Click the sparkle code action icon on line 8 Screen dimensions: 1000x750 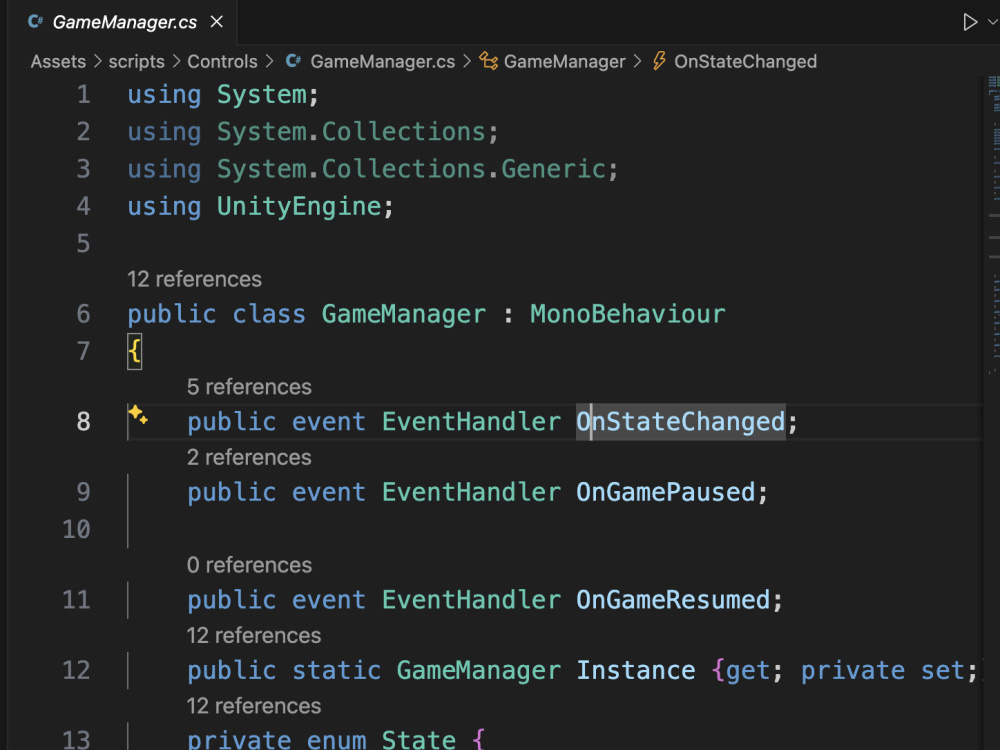coord(138,415)
